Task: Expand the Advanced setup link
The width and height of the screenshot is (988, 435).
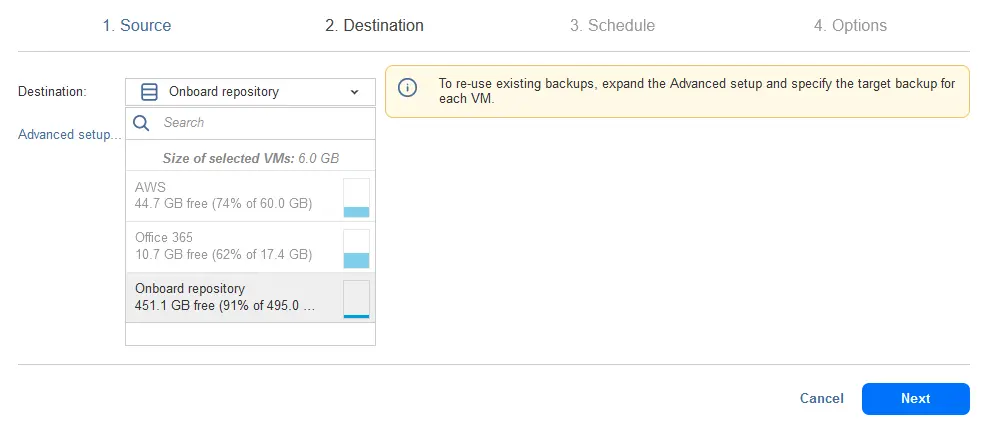Action: click(x=69, y=135)
